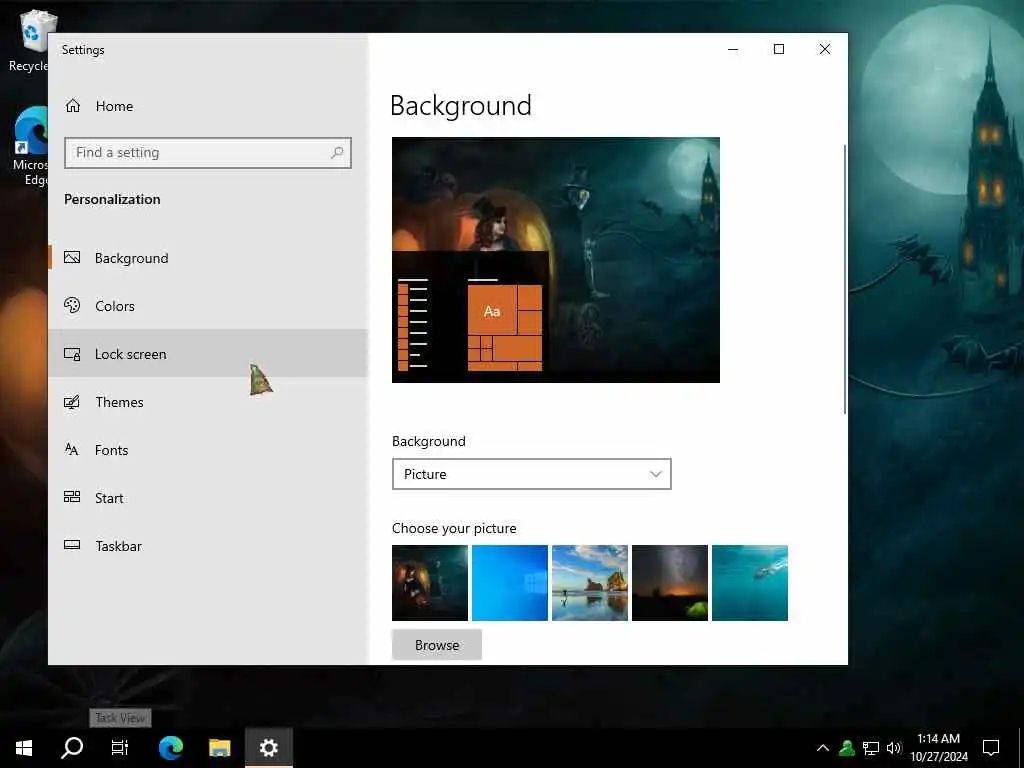Click the search magnifier in Find a setting
This screenshot has width=1024, height=768.
coord(337,153)
